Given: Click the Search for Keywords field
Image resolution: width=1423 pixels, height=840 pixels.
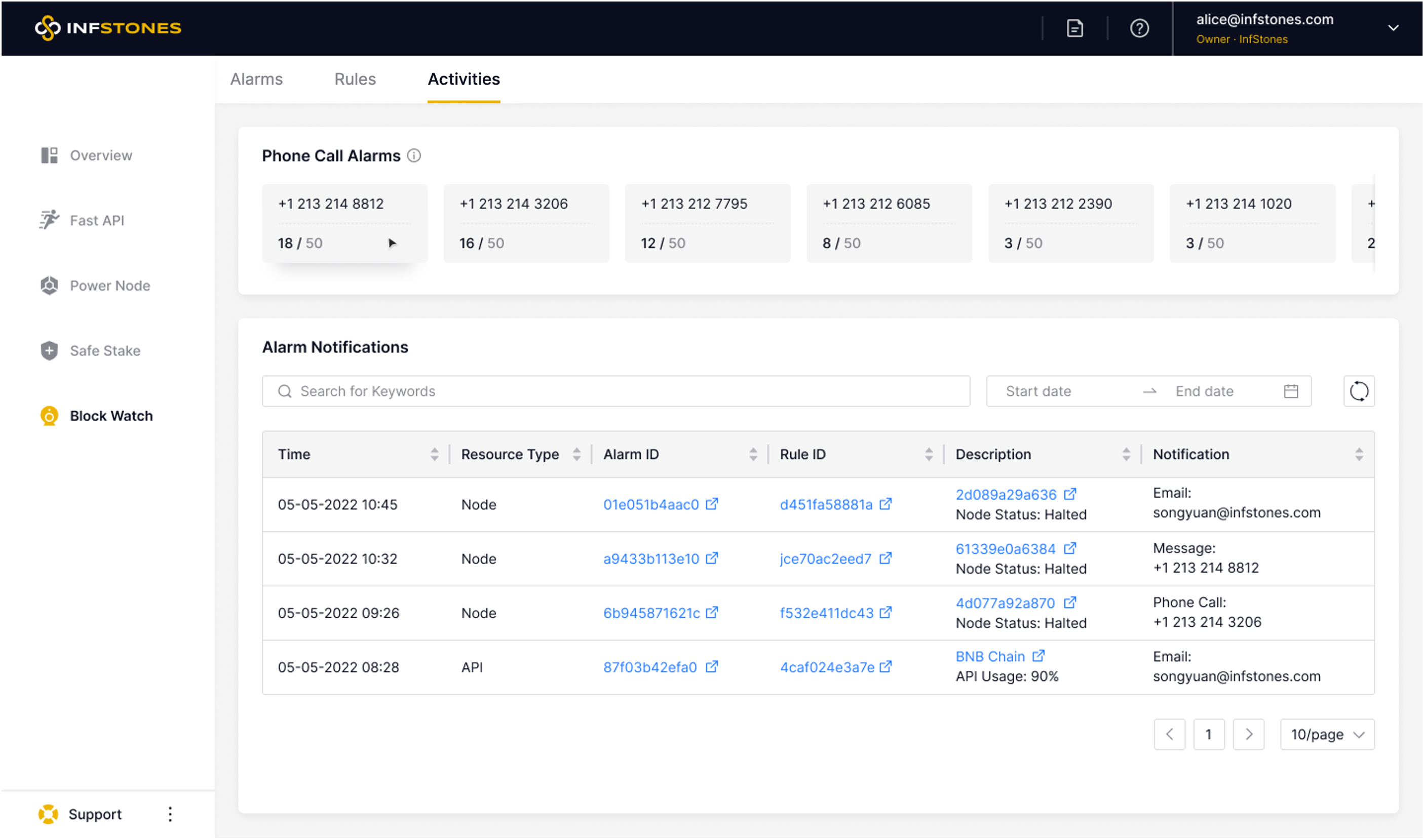Looking at the screenshot, I should point(616,391).
